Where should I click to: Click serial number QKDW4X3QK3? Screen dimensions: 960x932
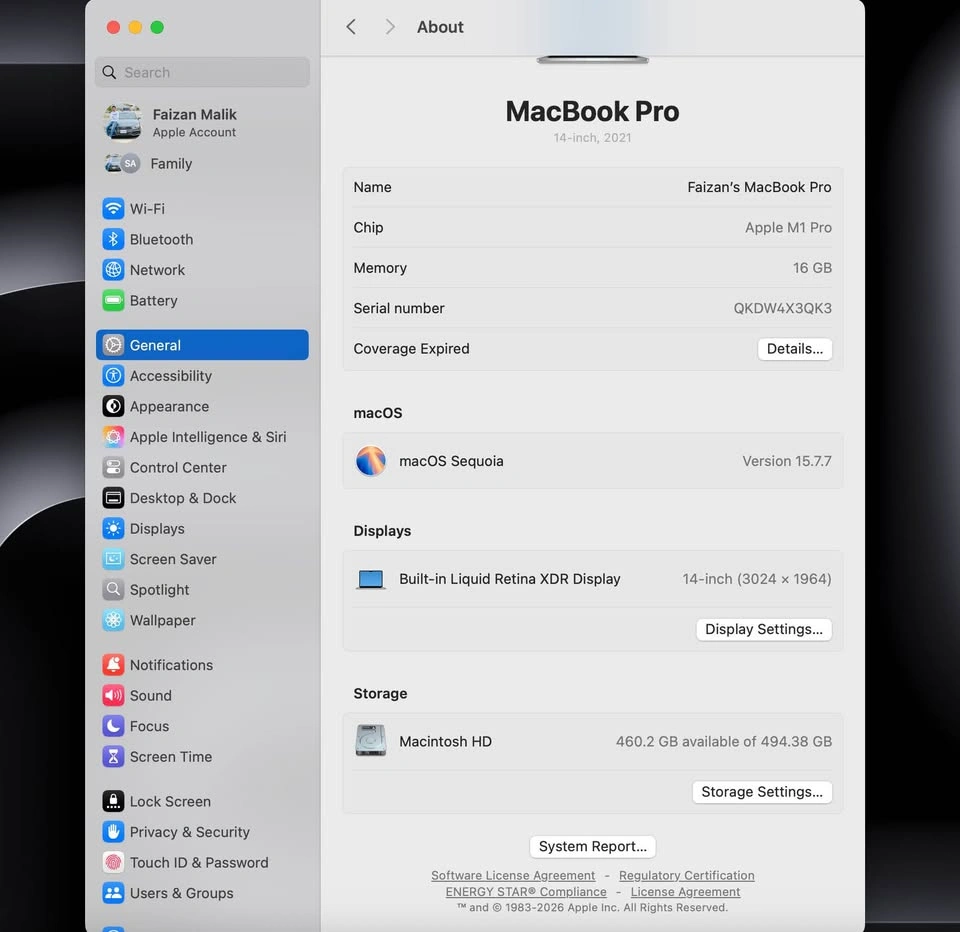point(782,309)
